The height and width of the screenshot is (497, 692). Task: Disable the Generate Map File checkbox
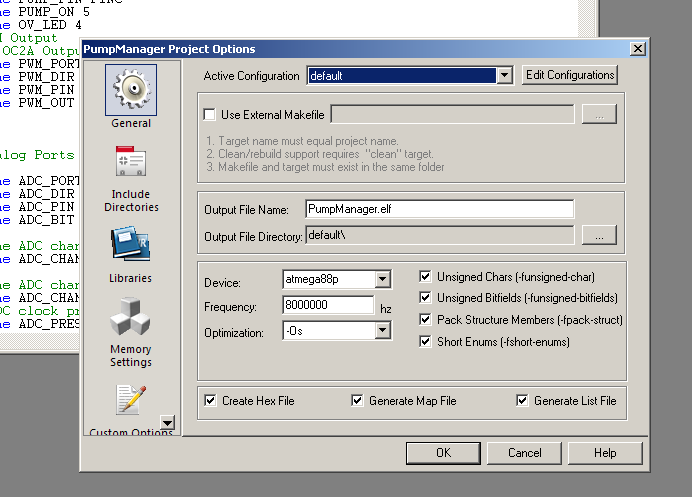click(x=357, y=400)
